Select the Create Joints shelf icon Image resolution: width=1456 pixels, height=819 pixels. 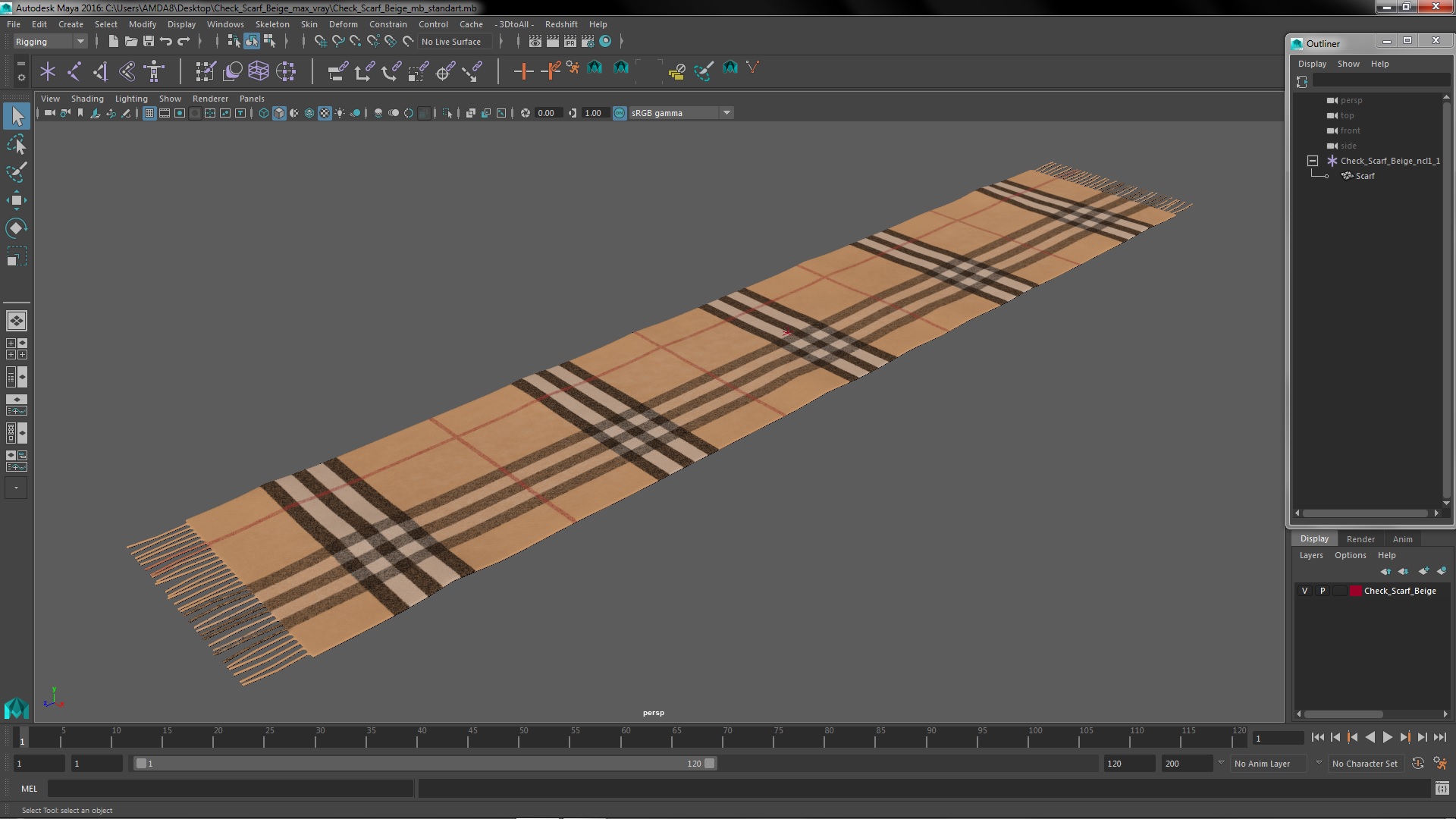pyautogui.click(x=74, y=71)
